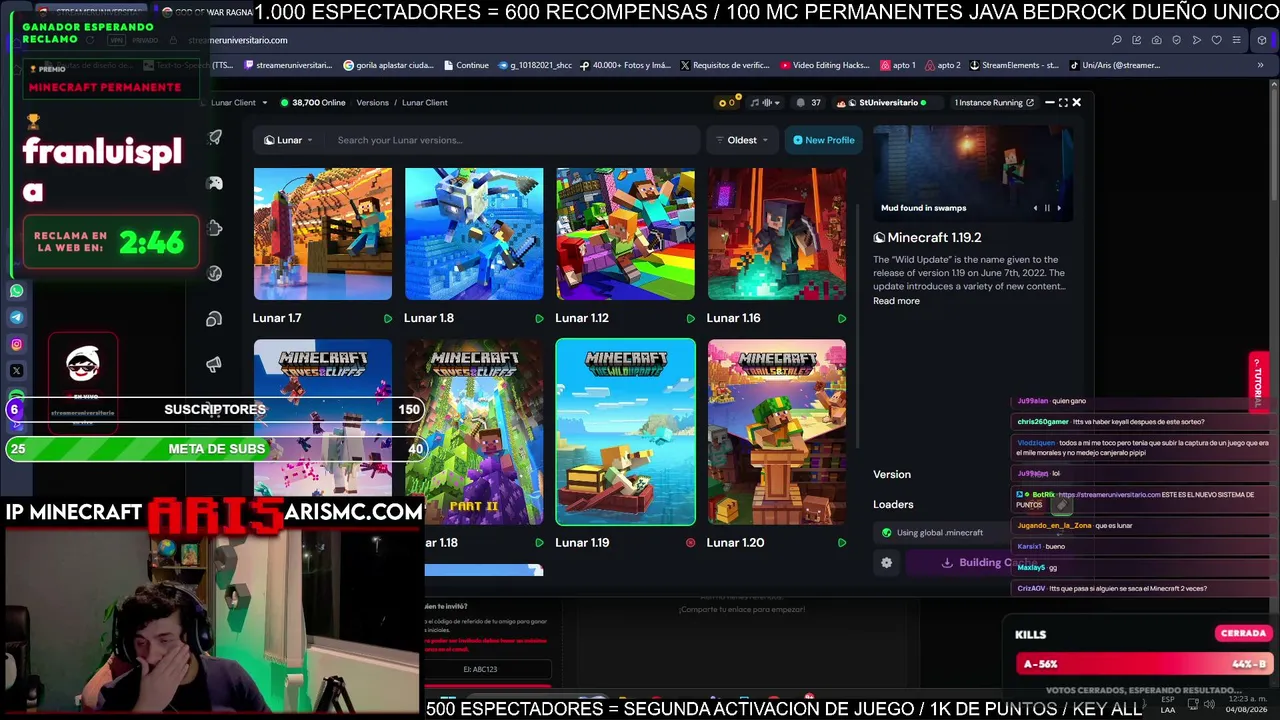Select the Lunar 1.16 version thumbnail
Screen dimensions: 1280x720
tap(776, 234)
